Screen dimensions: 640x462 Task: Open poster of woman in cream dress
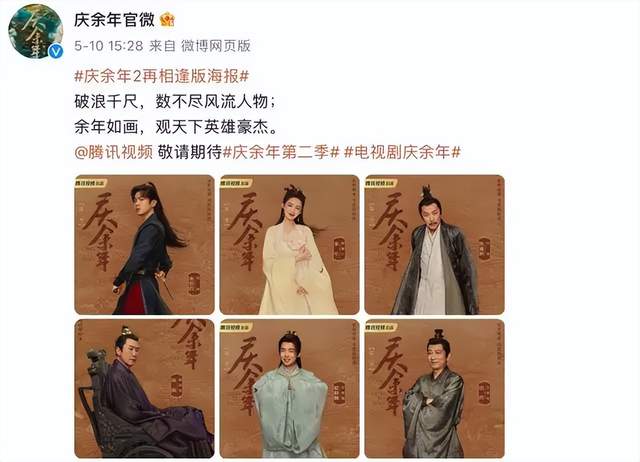(289, 244)
